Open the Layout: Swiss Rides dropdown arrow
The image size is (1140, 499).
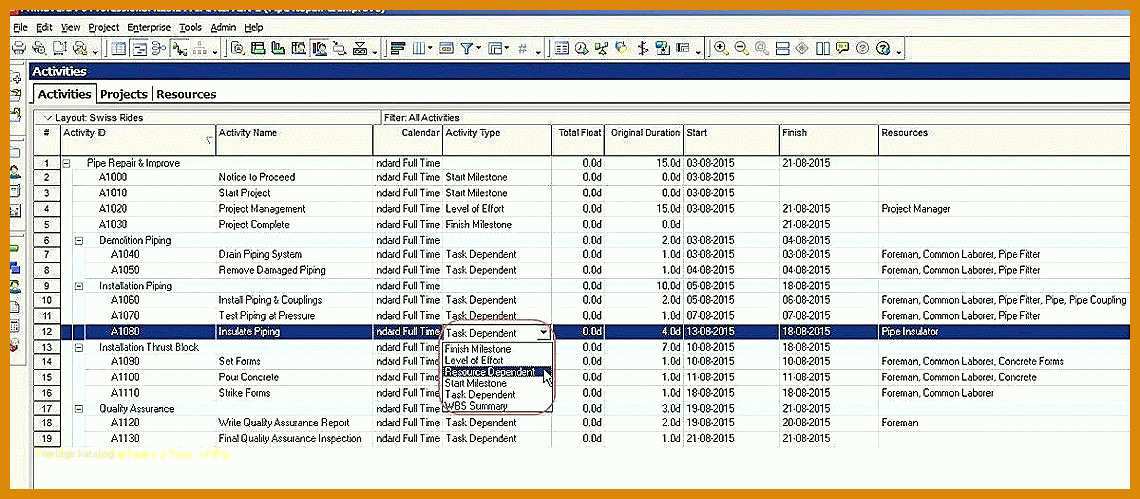(x=47, y=117)
